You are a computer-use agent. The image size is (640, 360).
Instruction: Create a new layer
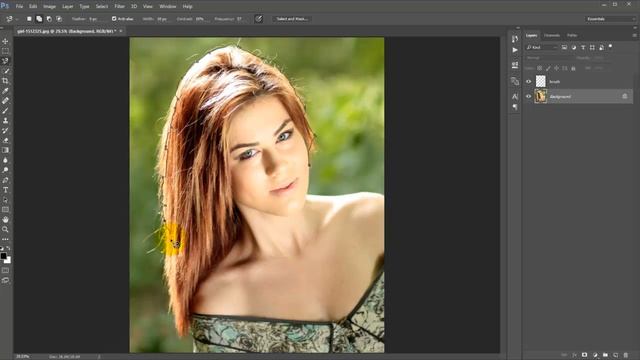(x=616, y=355)
